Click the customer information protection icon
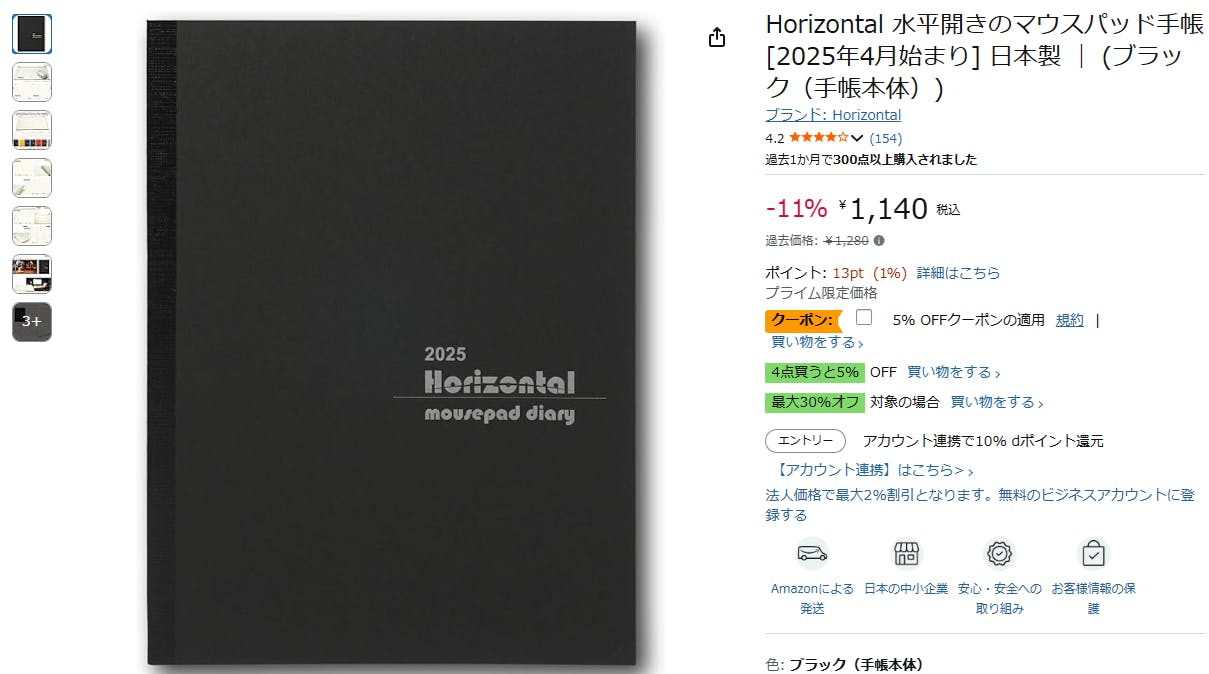 click(1094, 553)
